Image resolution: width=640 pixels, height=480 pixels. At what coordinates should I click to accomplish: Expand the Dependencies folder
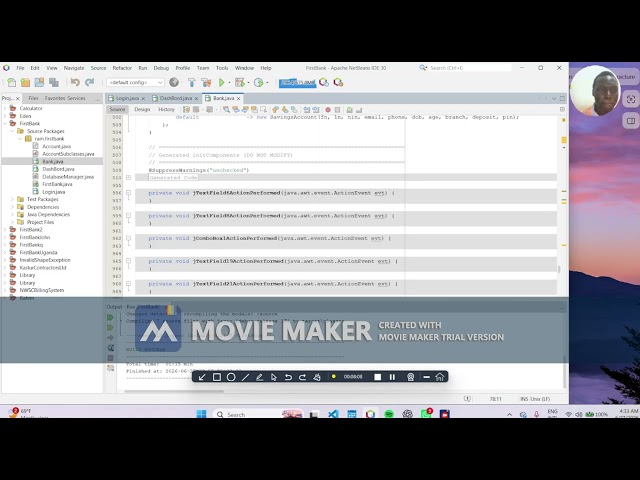(x=12, y=207)
